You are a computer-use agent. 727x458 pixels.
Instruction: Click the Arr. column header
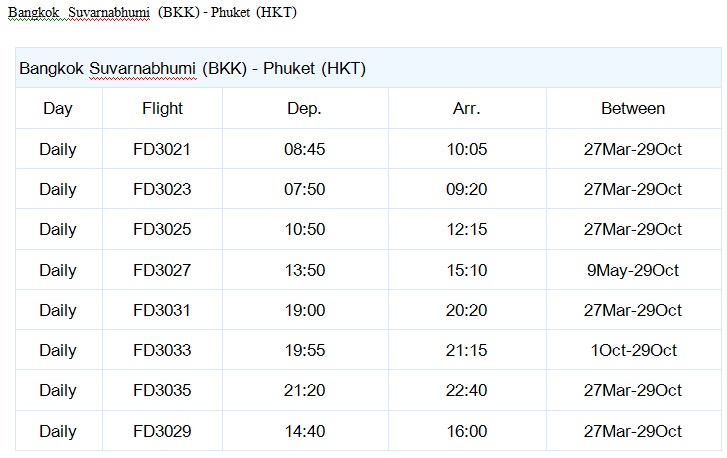point(467,108)
